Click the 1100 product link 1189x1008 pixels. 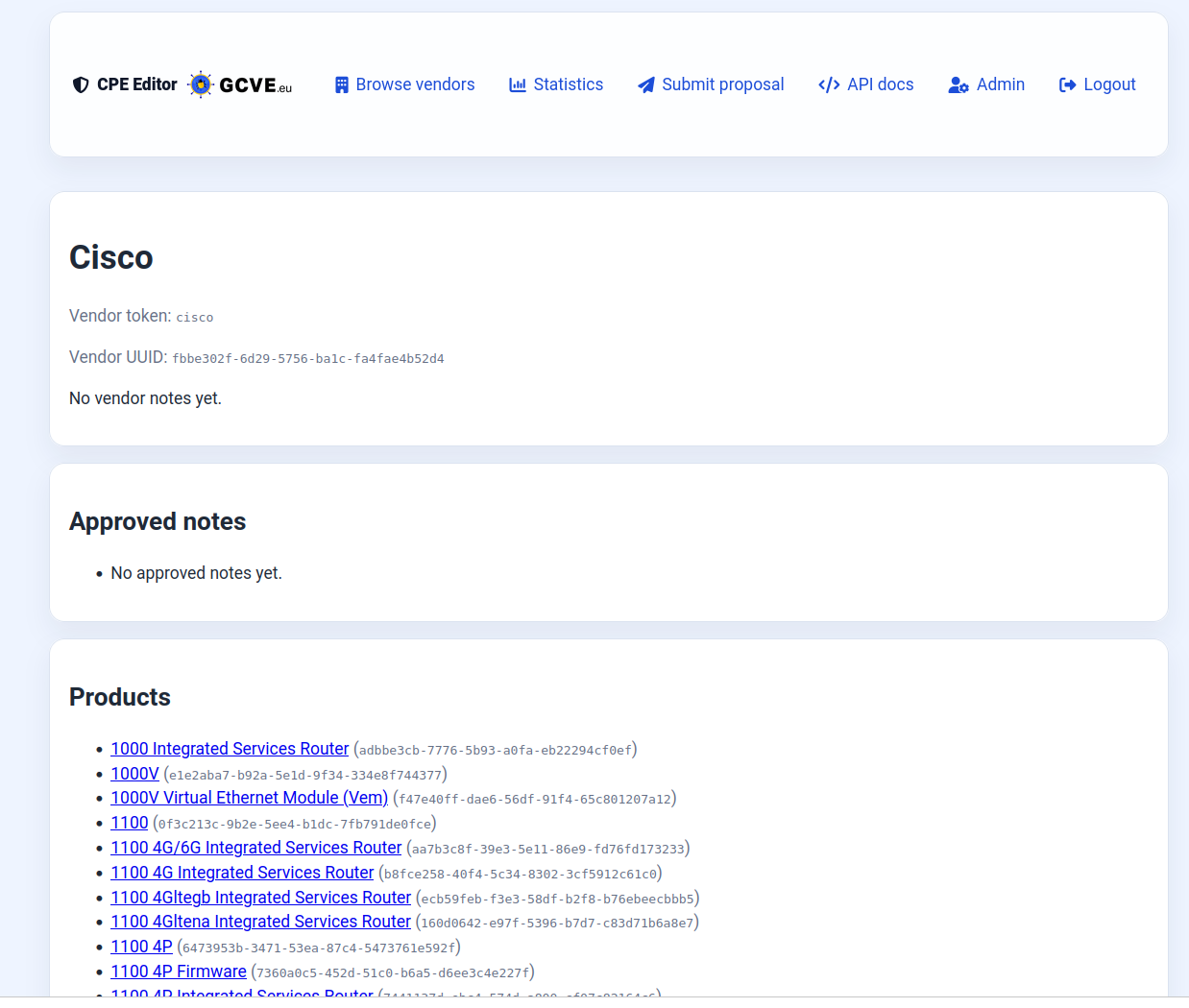pos(130,823)
